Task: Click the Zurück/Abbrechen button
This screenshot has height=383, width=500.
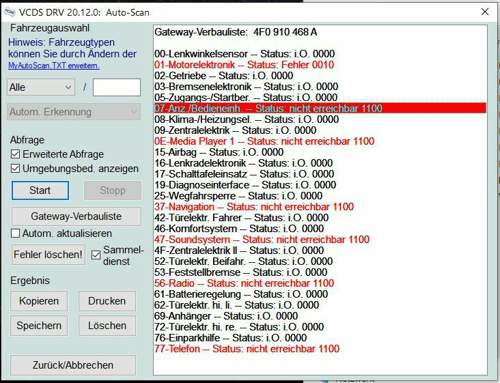Action: [x=73, y=365]
